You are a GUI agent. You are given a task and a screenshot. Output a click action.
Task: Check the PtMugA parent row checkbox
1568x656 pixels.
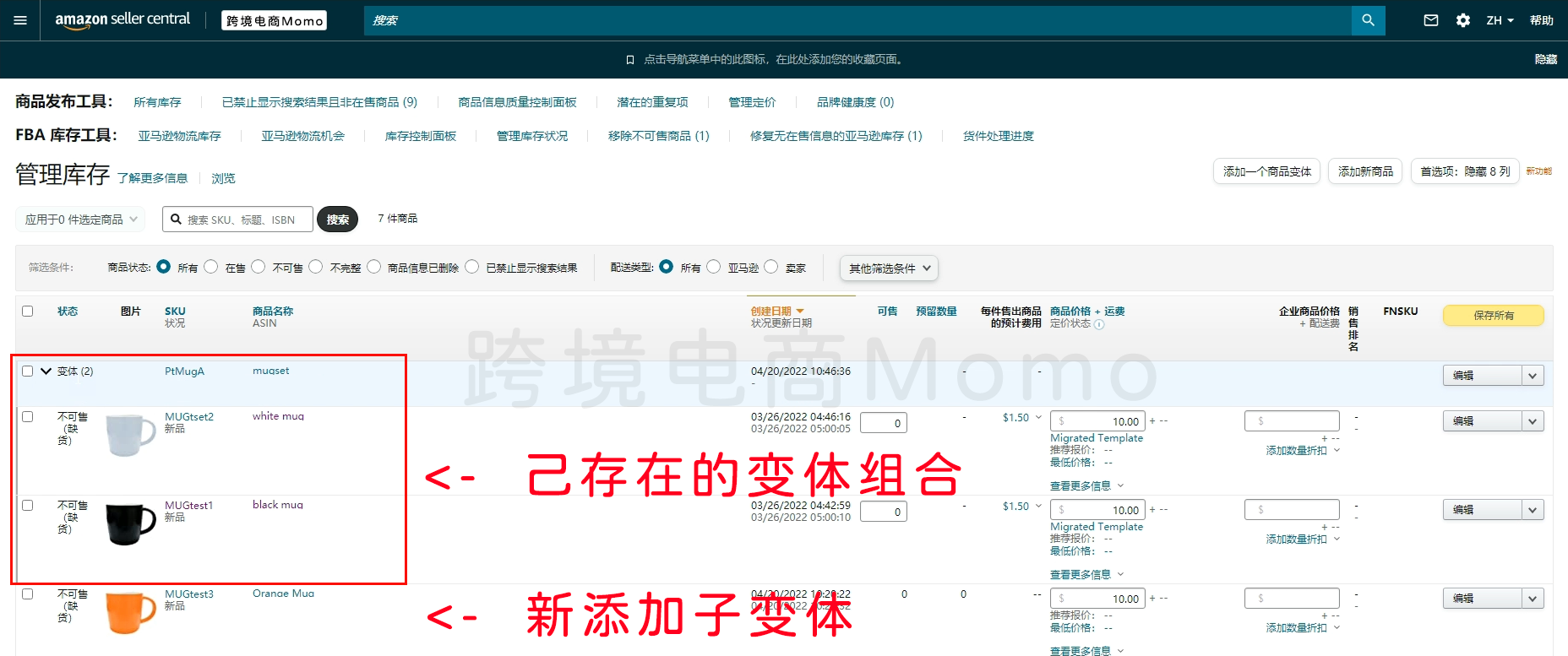[x=28, y=371]
